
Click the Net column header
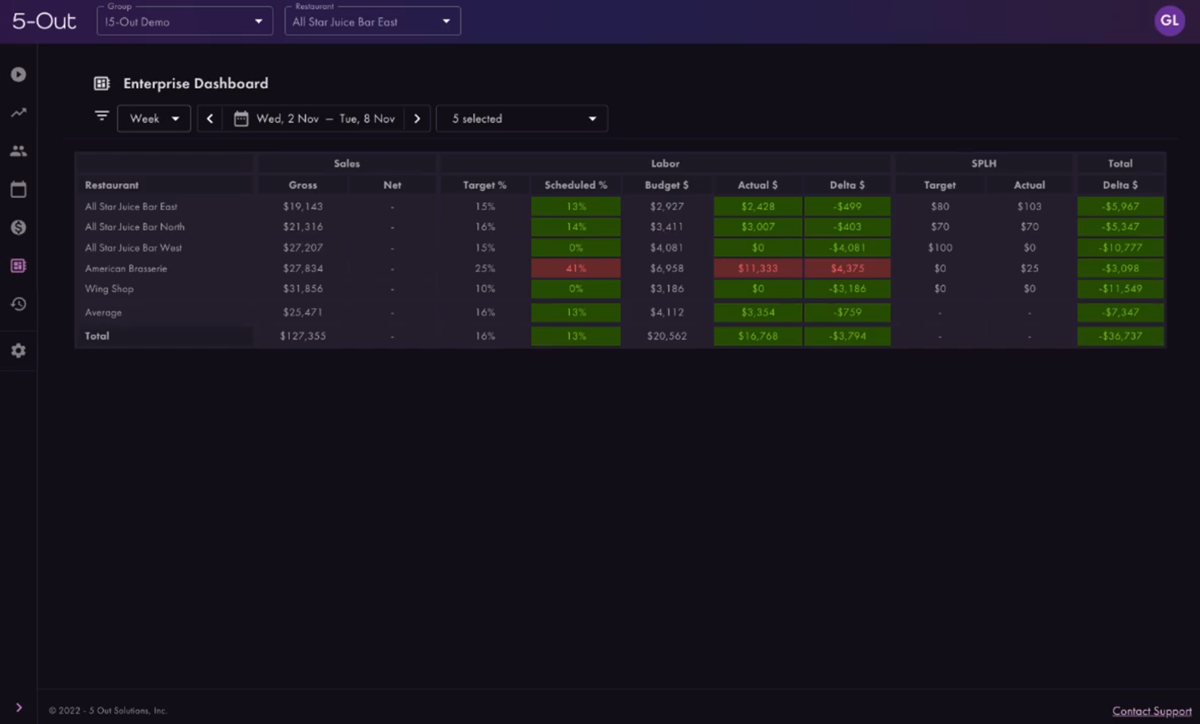coord(392,185)
